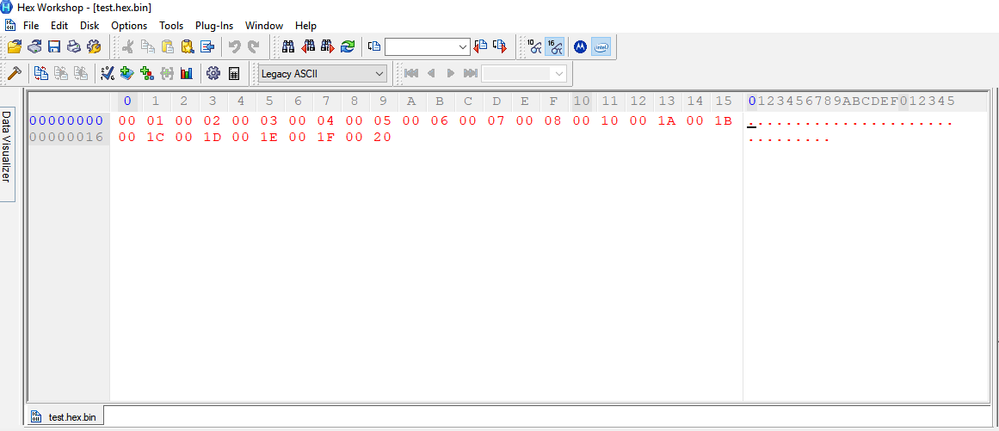This screenshot has width=999, height=431.
Task: Open the Legacy ASCII character set dropdown
Action: (323, 73)
